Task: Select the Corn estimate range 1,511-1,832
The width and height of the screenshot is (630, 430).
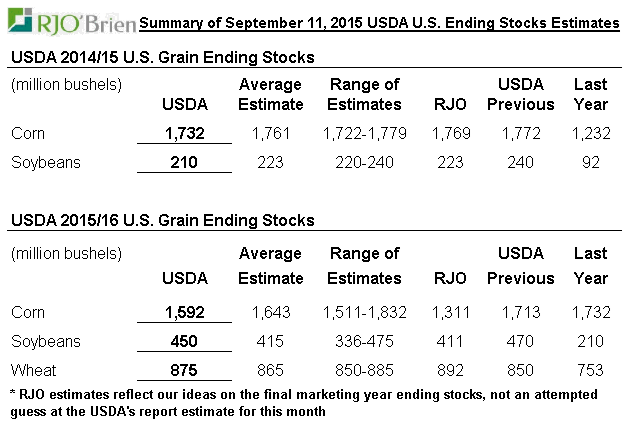Action: [364, 313]
